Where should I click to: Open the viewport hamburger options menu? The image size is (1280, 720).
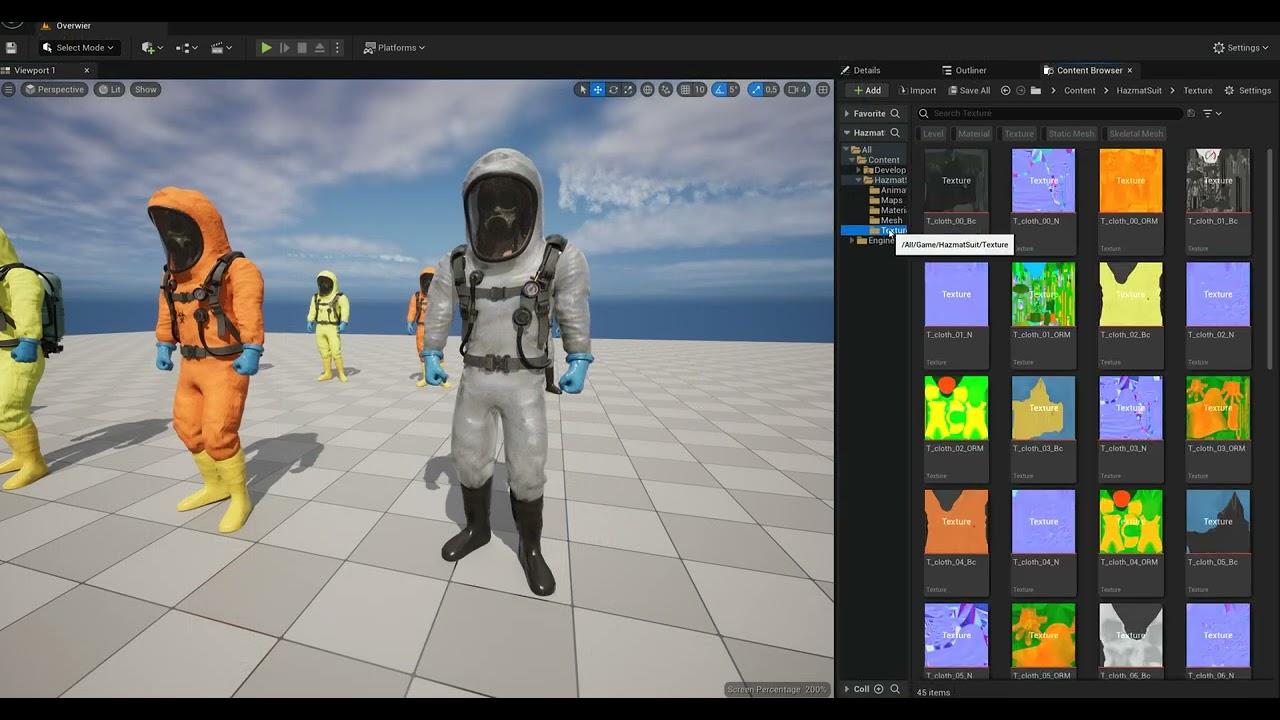(x=9, y=89)
